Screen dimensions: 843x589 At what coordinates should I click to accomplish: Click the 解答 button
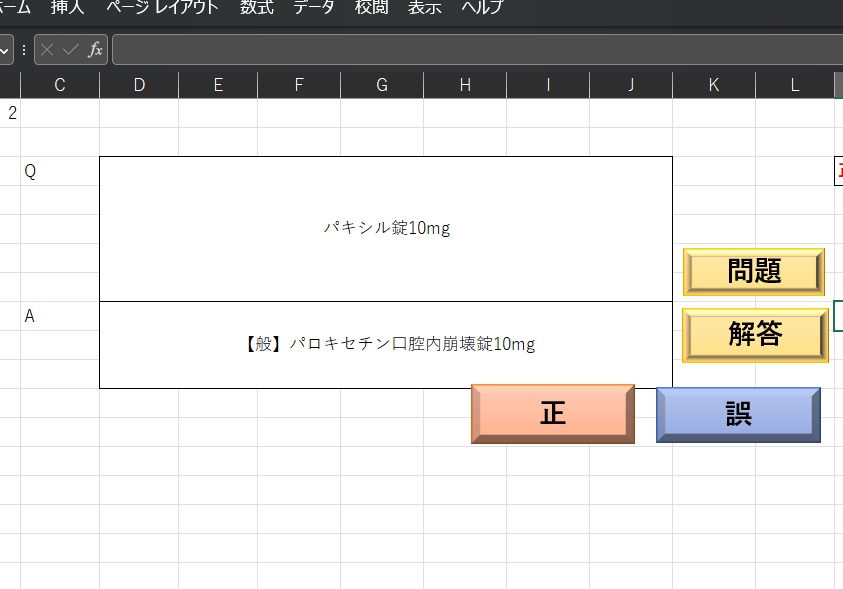tap(755, 334)
